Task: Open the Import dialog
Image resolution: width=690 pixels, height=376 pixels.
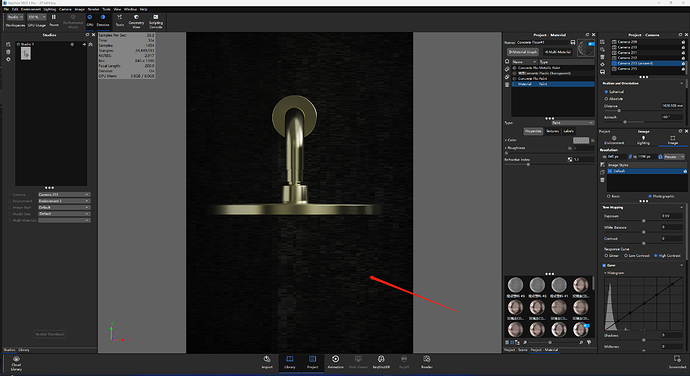Action: (267, 362)
